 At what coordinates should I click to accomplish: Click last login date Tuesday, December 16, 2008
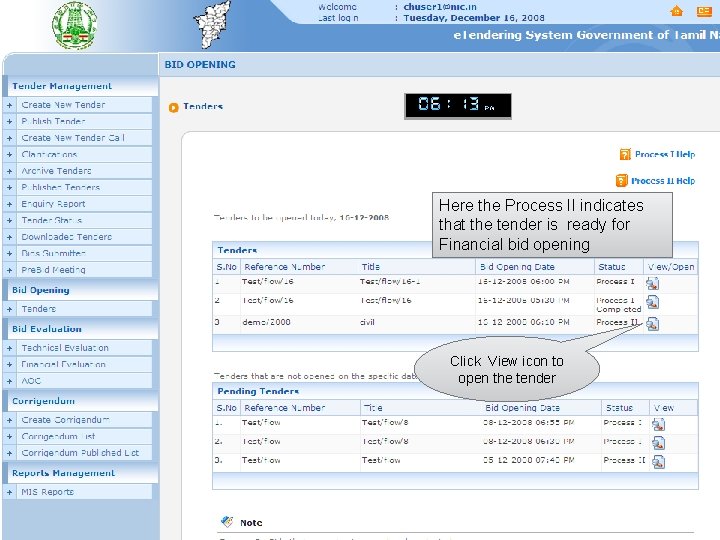[x=474, y=18]
